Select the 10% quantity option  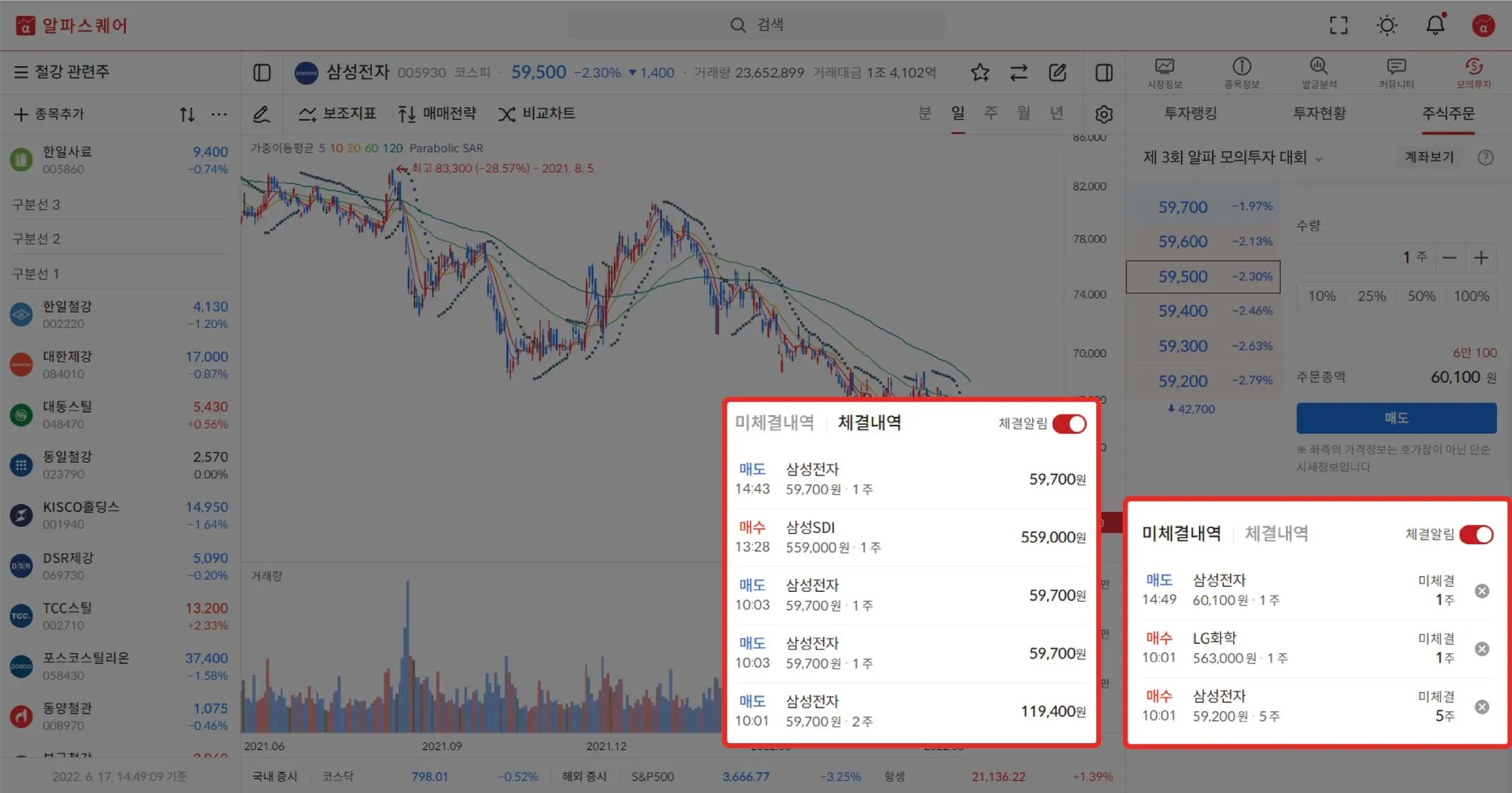[1322, 296]
